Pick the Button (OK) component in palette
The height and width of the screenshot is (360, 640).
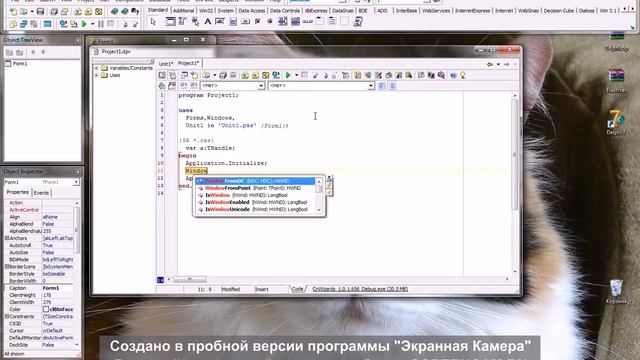click(245, 22)
